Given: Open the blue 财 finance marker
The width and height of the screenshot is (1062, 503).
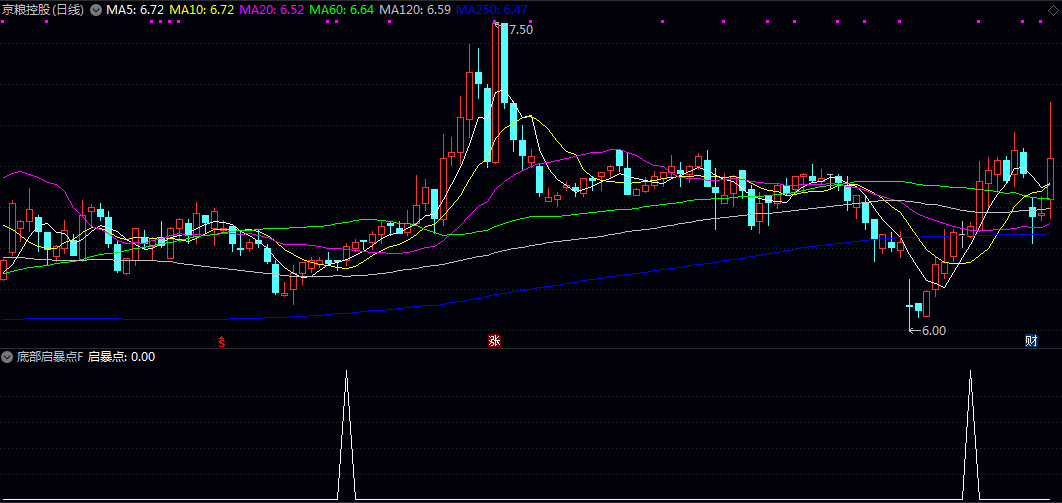Looking at the screenshot, I should pos(1031,341).
